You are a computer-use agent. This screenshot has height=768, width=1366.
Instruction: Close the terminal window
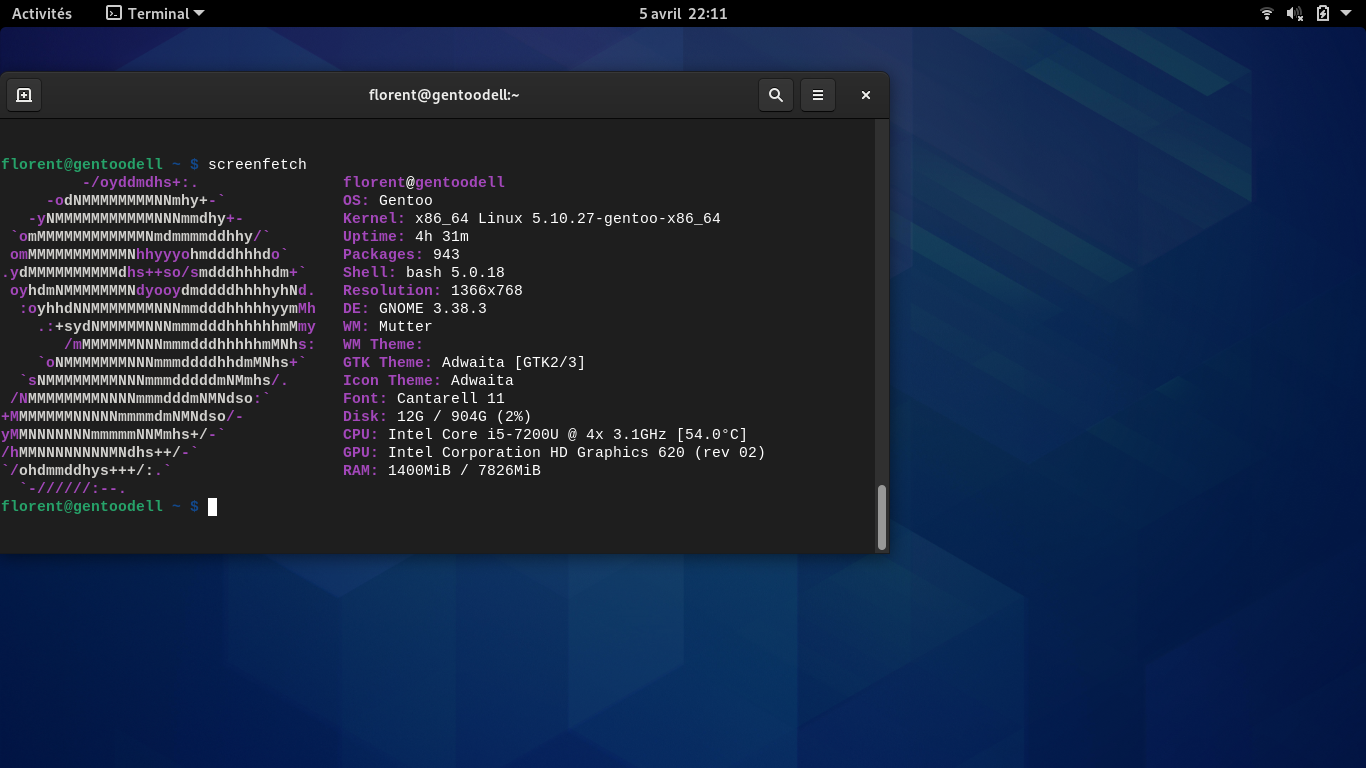(865, 95)
